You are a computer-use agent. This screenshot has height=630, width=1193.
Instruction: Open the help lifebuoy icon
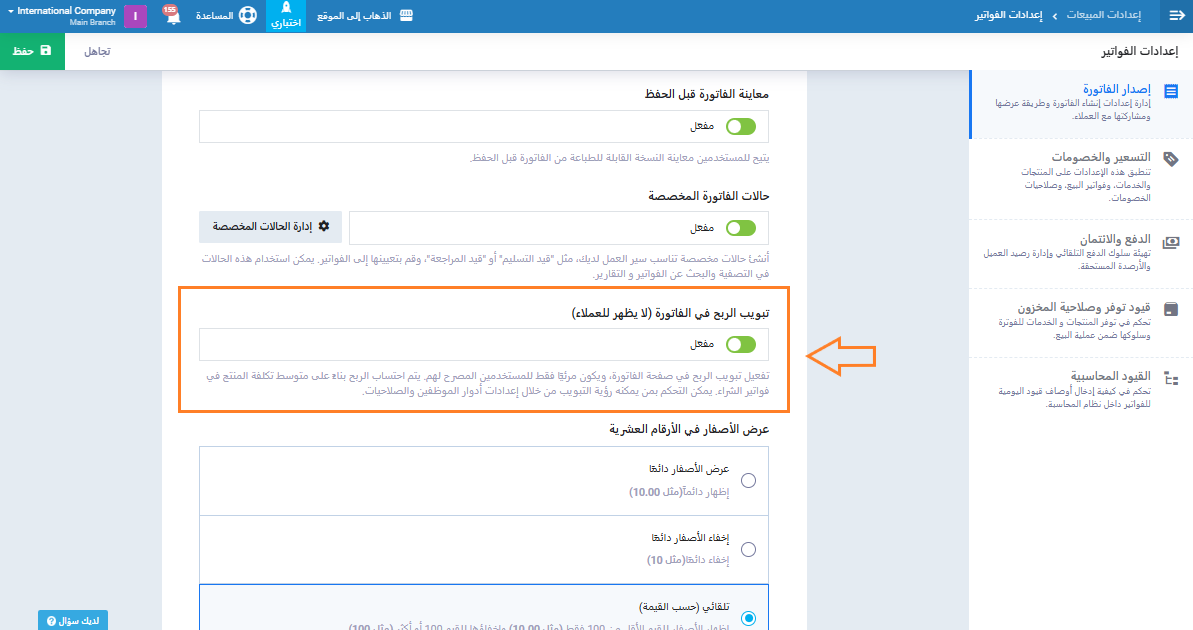248,17
